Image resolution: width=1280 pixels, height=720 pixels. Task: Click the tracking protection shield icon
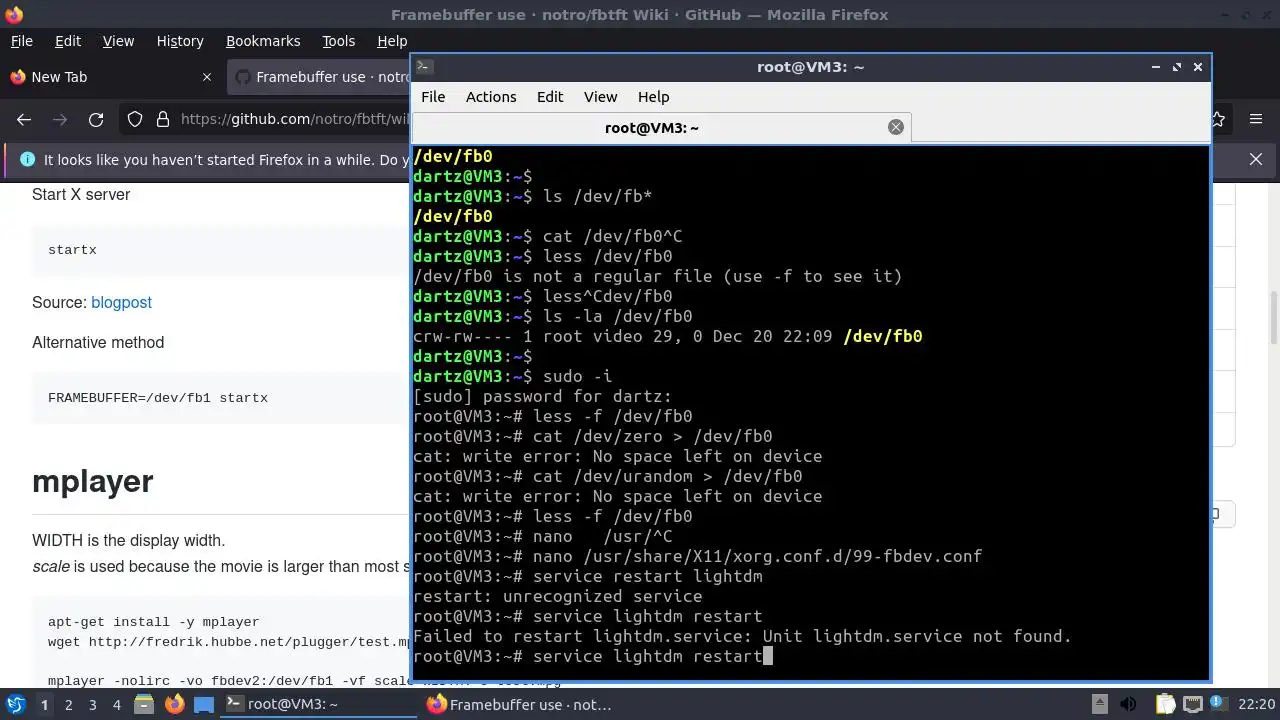pos(135,119)
